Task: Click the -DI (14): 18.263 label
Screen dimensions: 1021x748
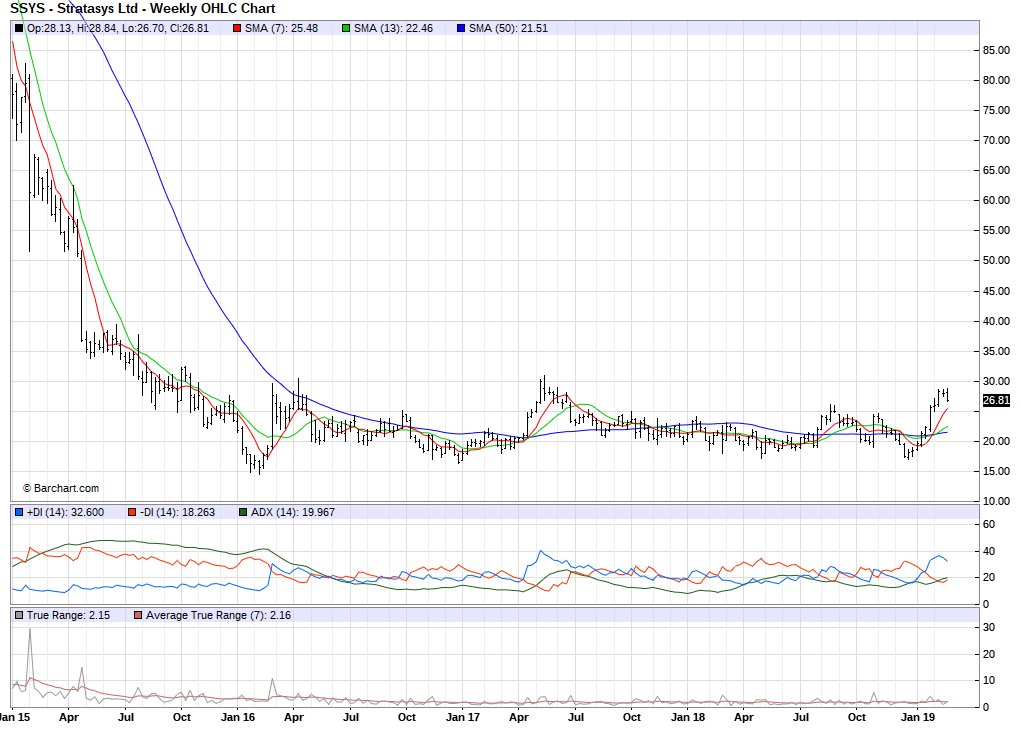Action: (177, 512)
